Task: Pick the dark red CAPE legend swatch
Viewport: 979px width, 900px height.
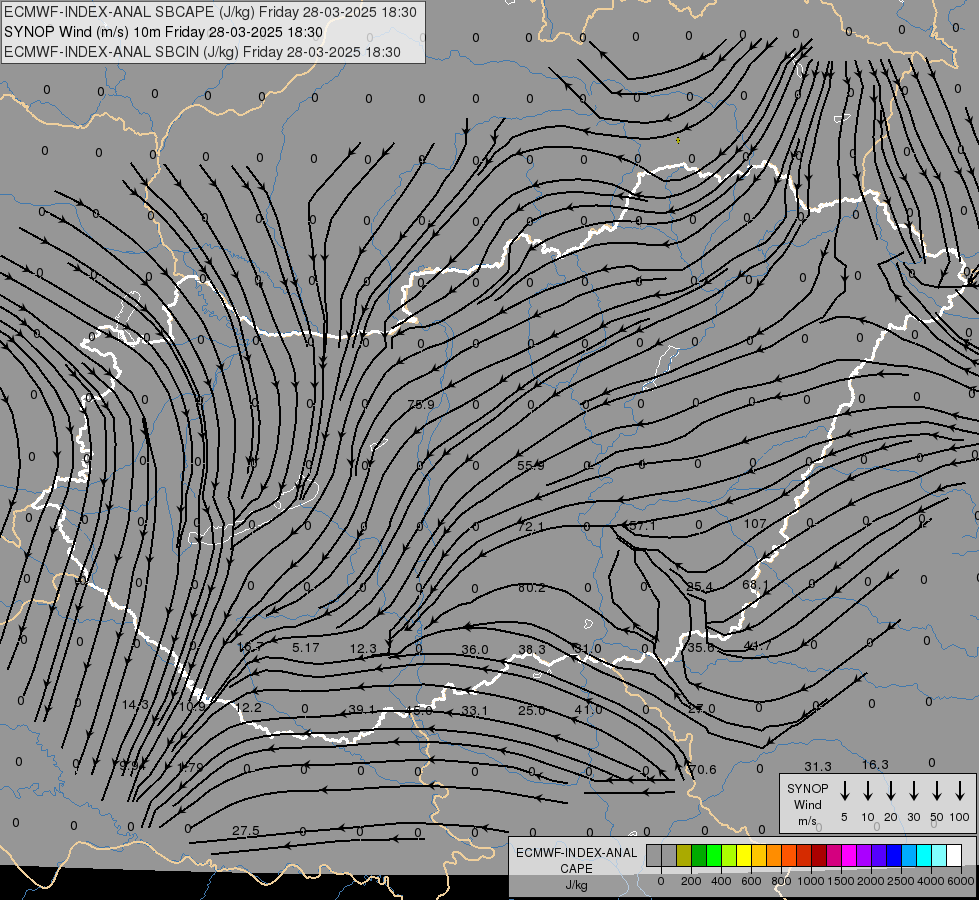Action: click(819, 856)
